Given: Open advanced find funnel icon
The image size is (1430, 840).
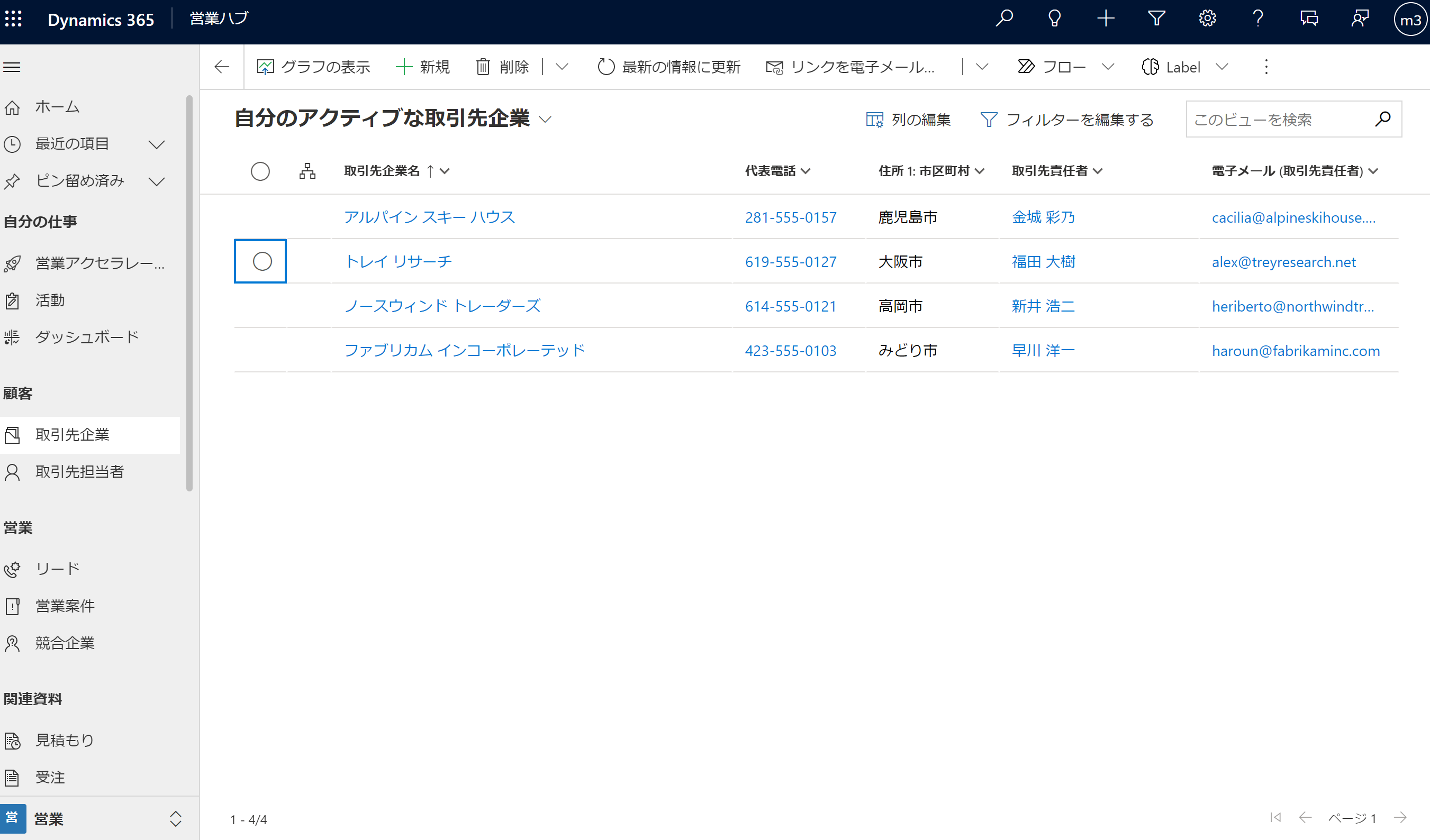Looking at the screenshot, I should (1156, 19).
